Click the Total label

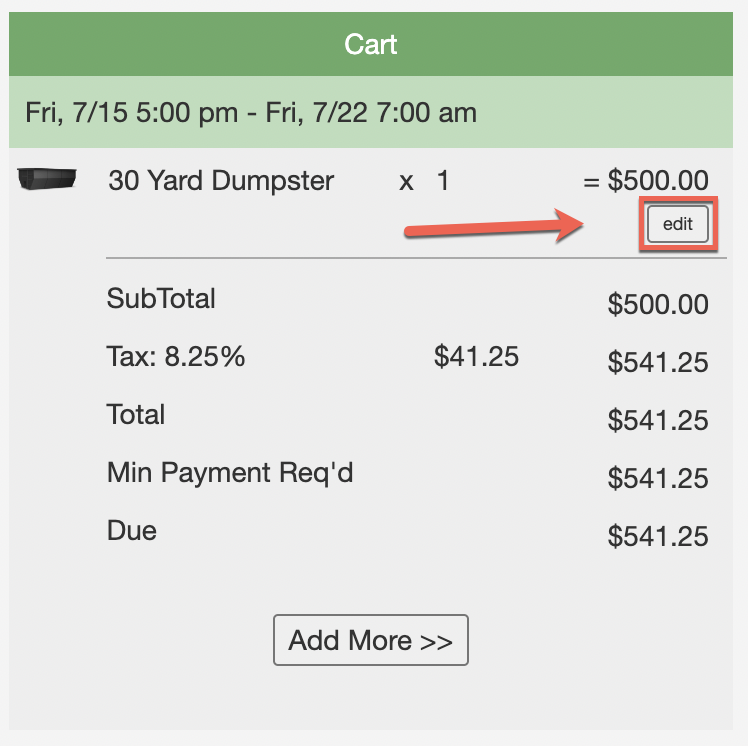(x=136, y=414)
